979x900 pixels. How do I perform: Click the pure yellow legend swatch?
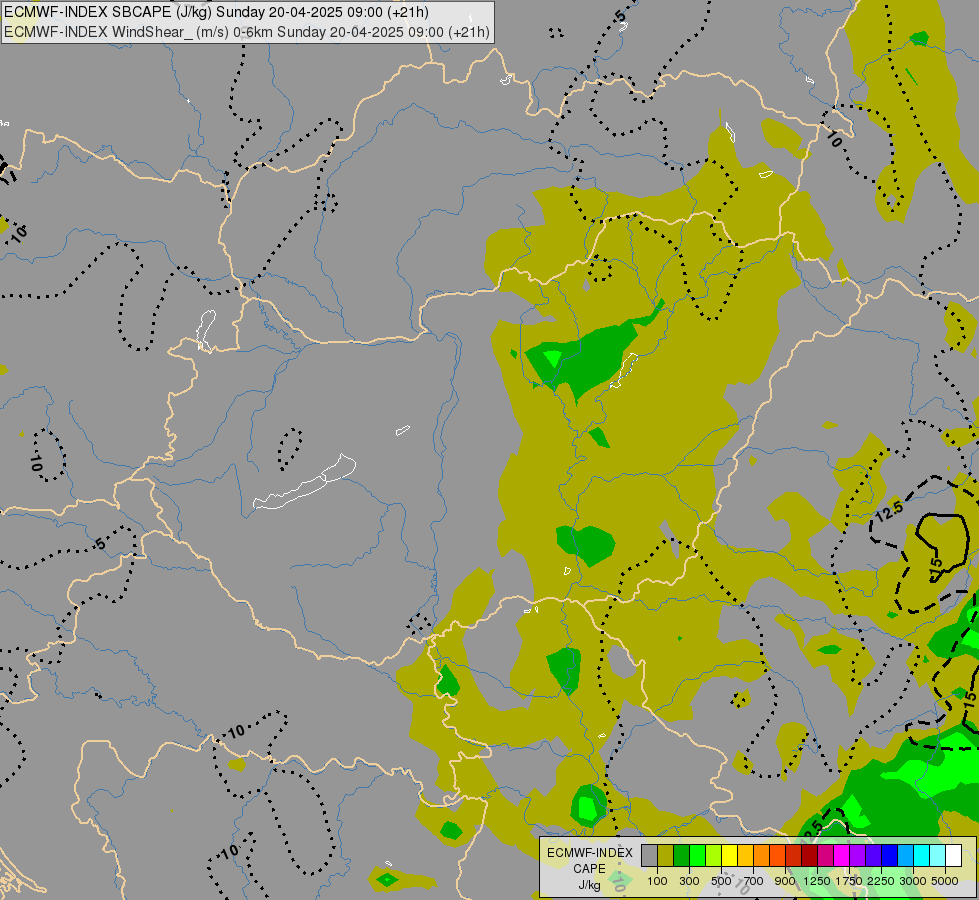coord(730,856)
